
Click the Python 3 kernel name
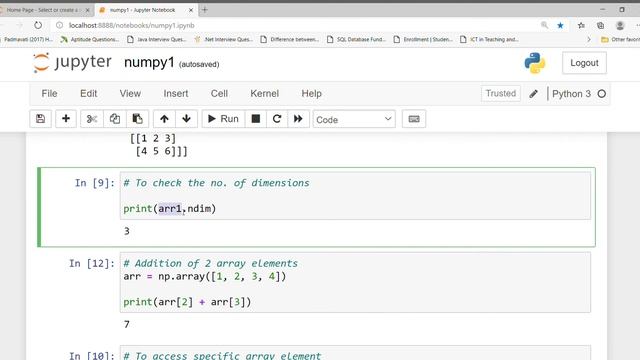tap(571, 94)
